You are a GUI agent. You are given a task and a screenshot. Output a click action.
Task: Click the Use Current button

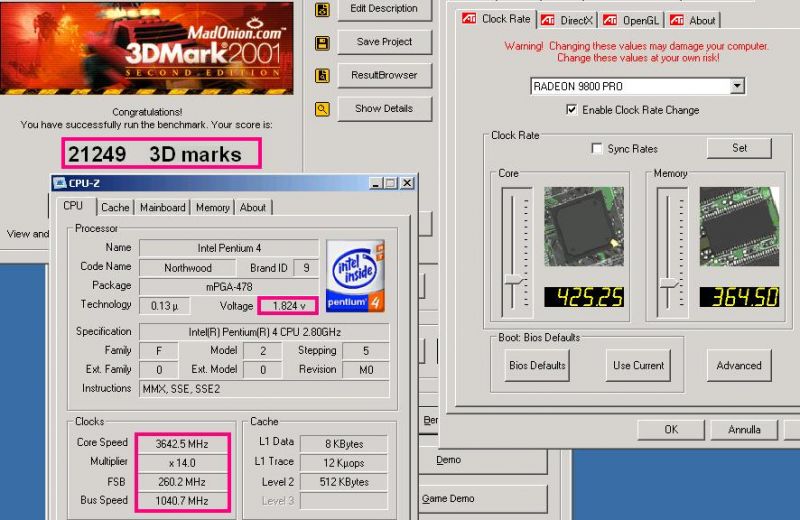coord(638,365)
